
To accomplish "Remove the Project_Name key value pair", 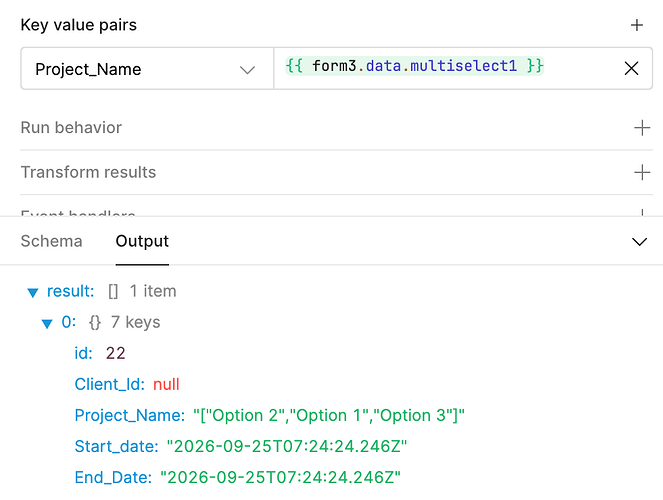I will click(631, 68).
